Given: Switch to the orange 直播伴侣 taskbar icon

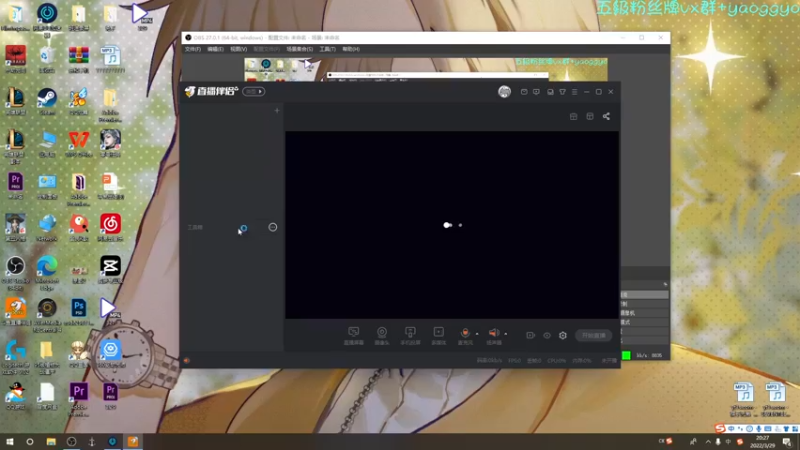Looking at the screenshot, I should pyautogui.click(x=133, y=441).
